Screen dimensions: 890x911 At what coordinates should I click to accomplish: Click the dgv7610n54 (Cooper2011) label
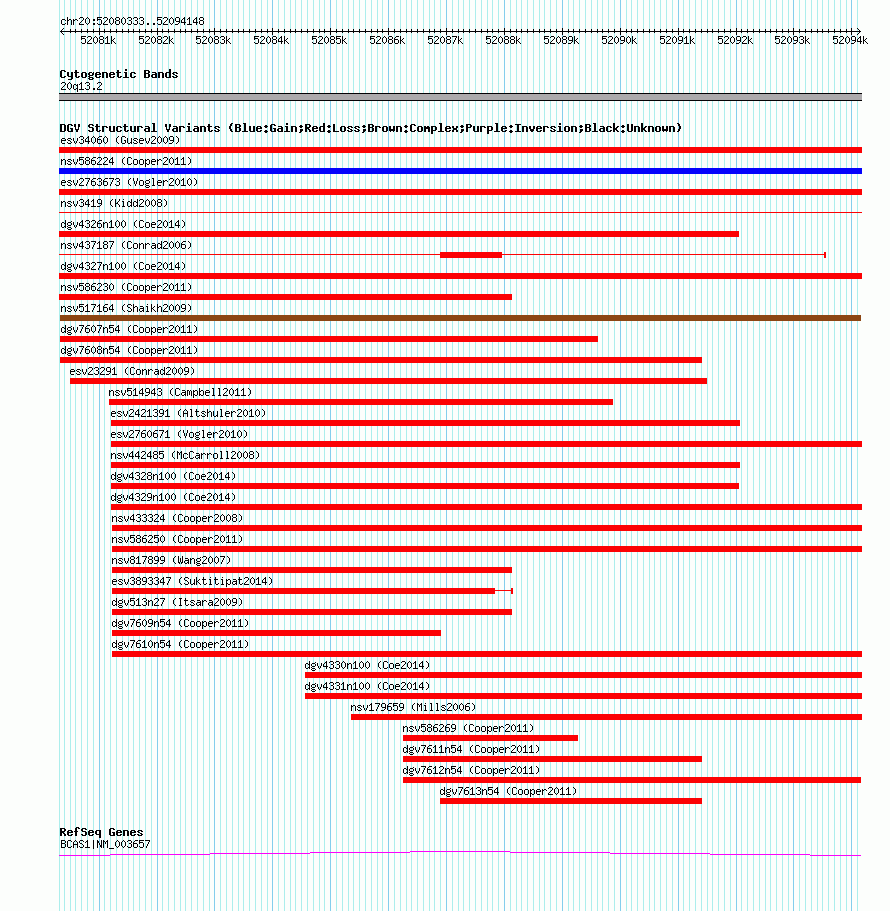coord(180,644)
